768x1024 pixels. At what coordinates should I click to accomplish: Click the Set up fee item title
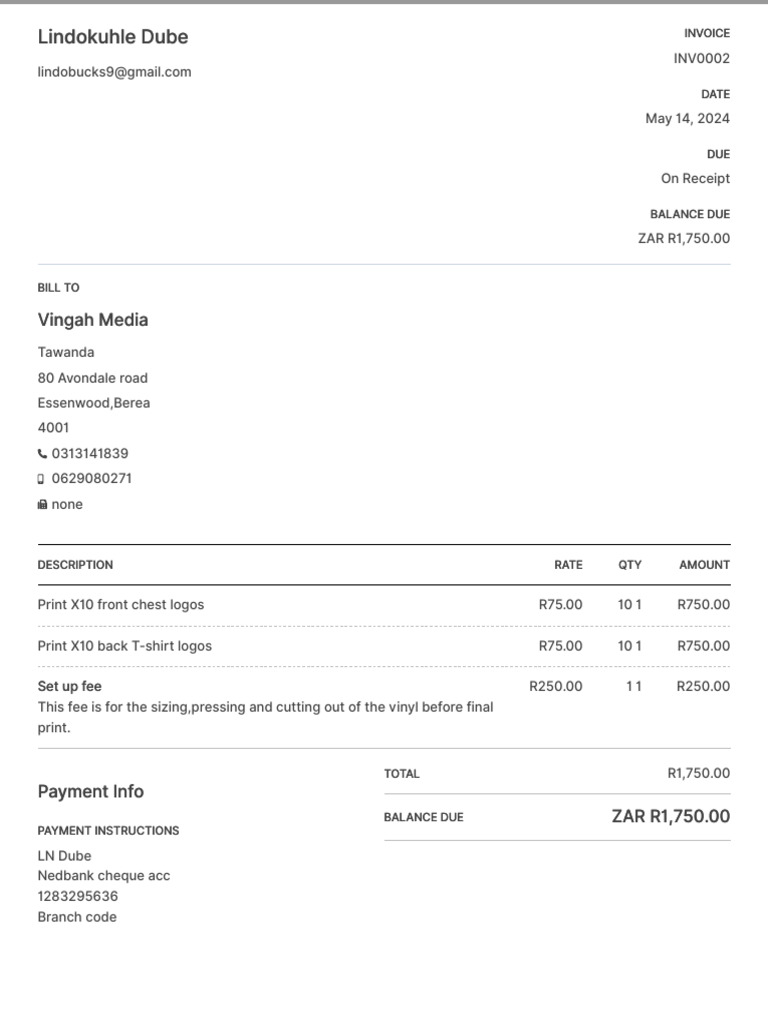(x=69, y=686)
